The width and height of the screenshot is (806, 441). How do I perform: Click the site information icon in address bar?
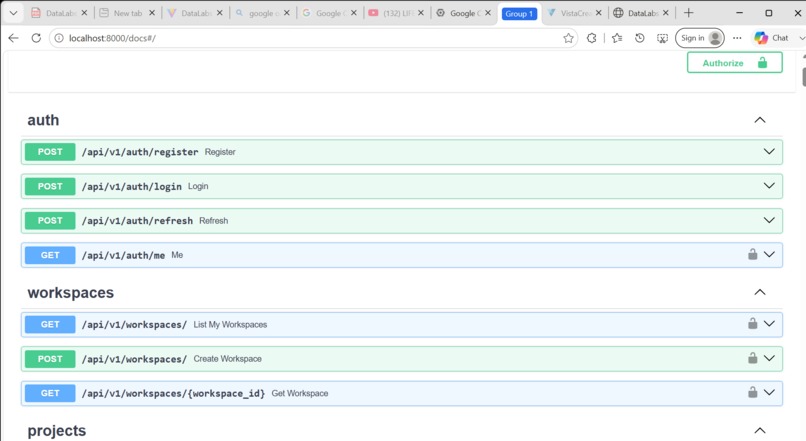(59, 38)
